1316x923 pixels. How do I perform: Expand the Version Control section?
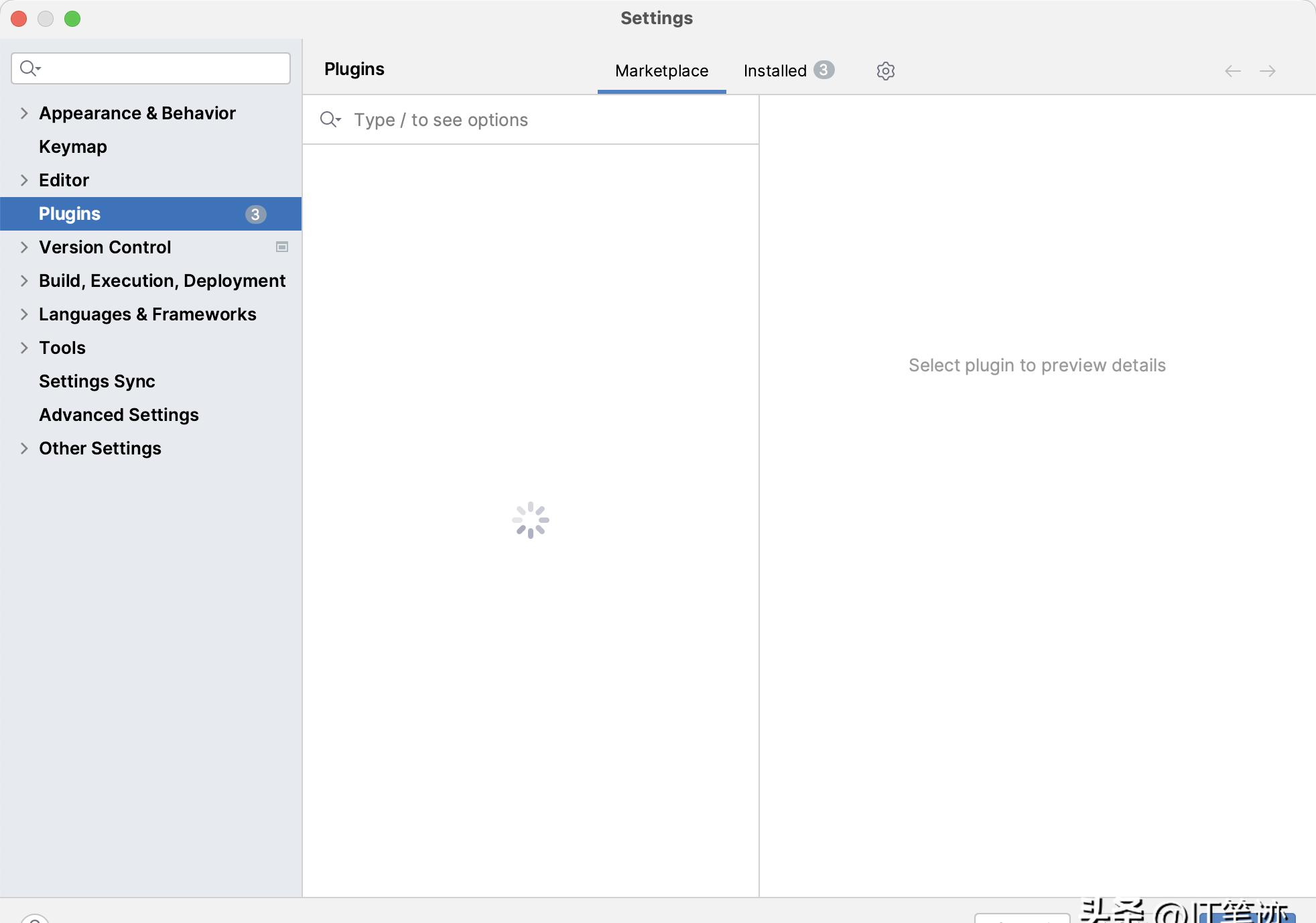pos(24,247)
